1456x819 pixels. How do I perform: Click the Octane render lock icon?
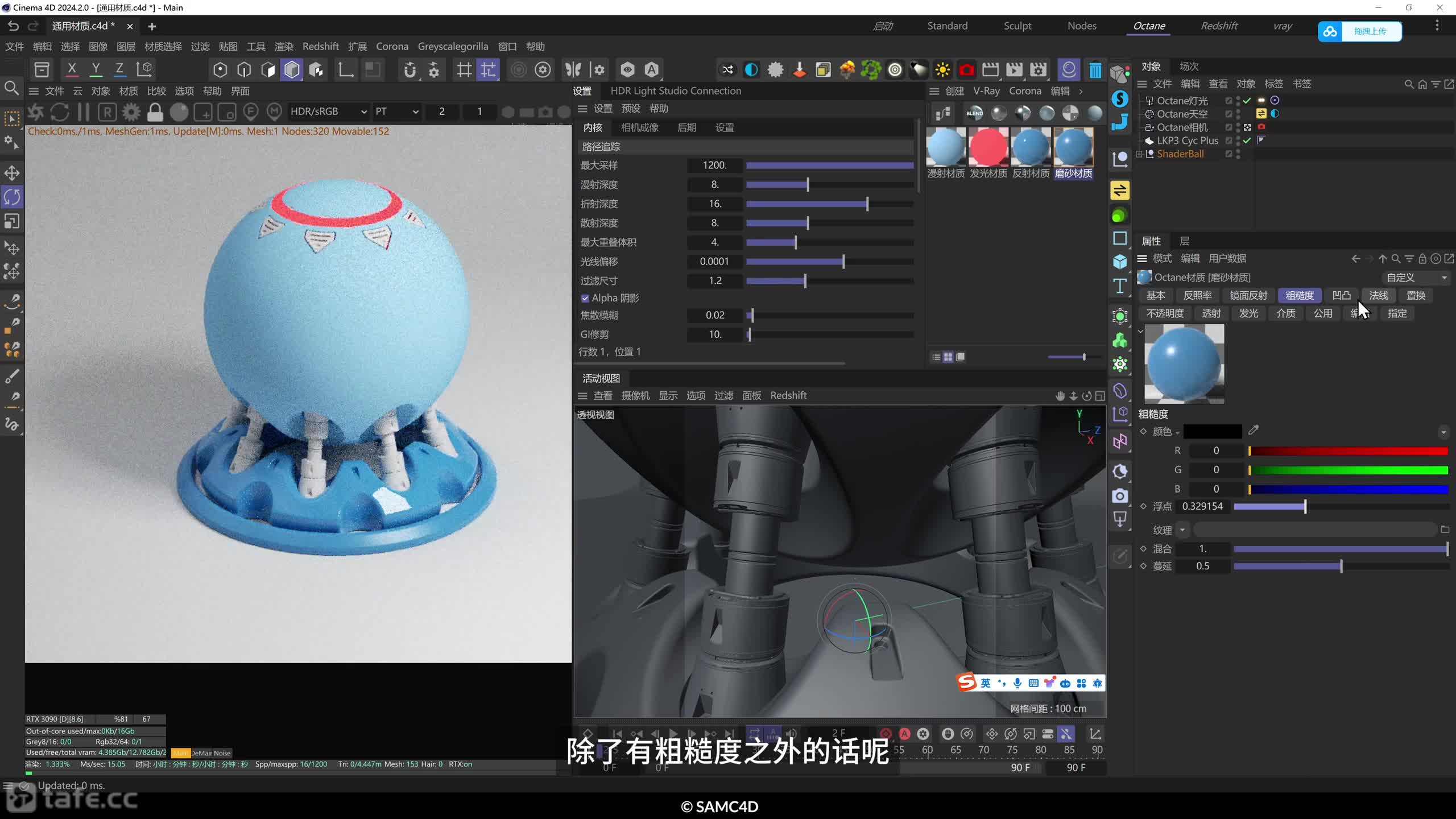pos(155,112)
